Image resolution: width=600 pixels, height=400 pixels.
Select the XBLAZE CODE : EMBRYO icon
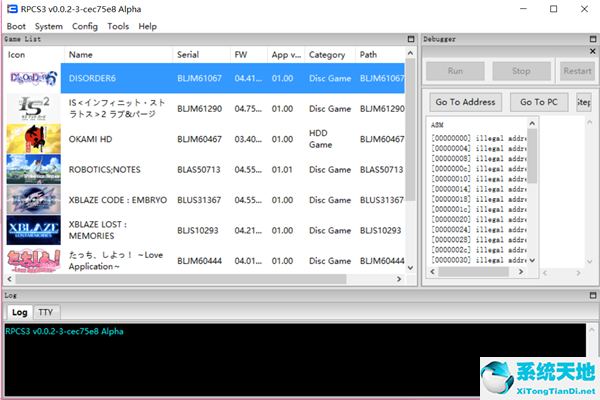click(x=34, y=200)
